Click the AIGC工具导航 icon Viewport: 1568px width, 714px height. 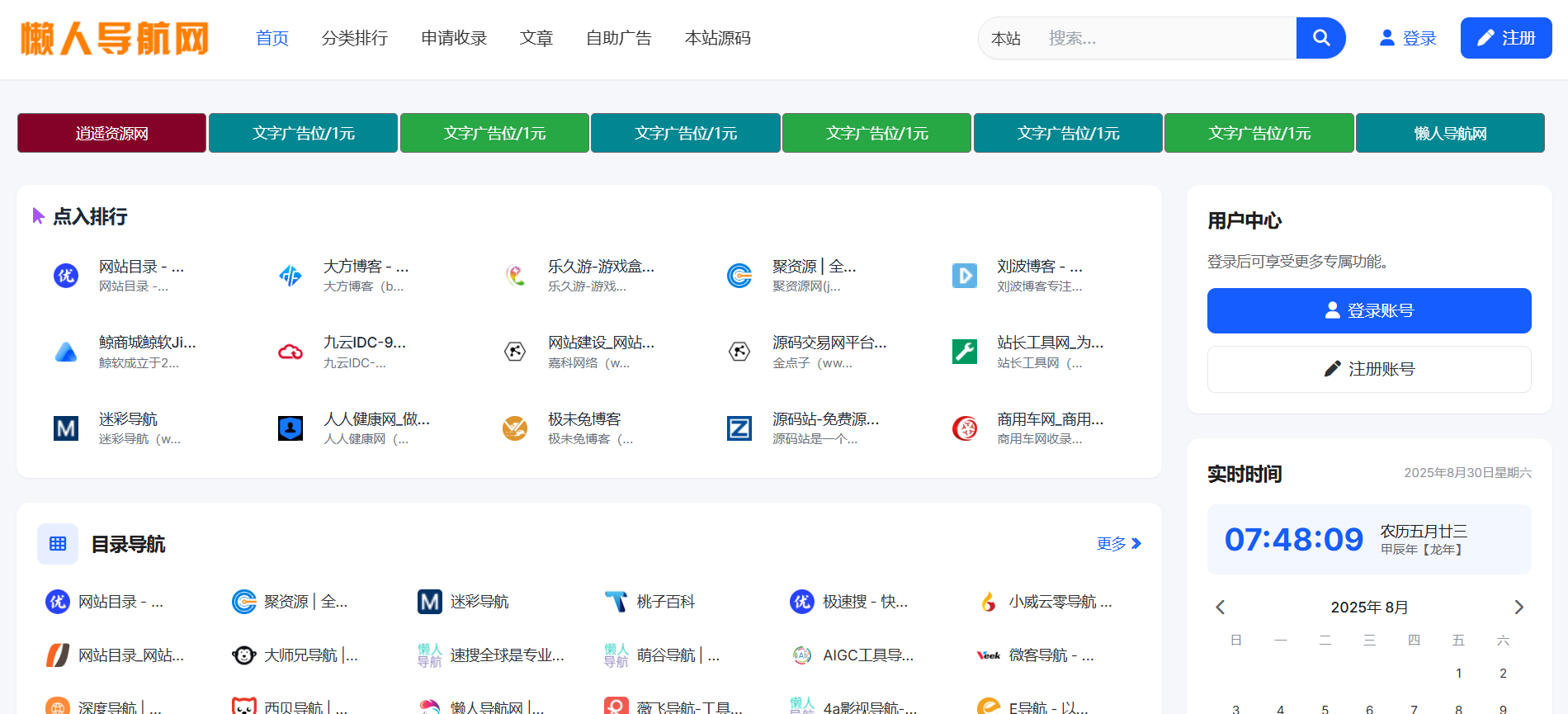coord(802,655)
